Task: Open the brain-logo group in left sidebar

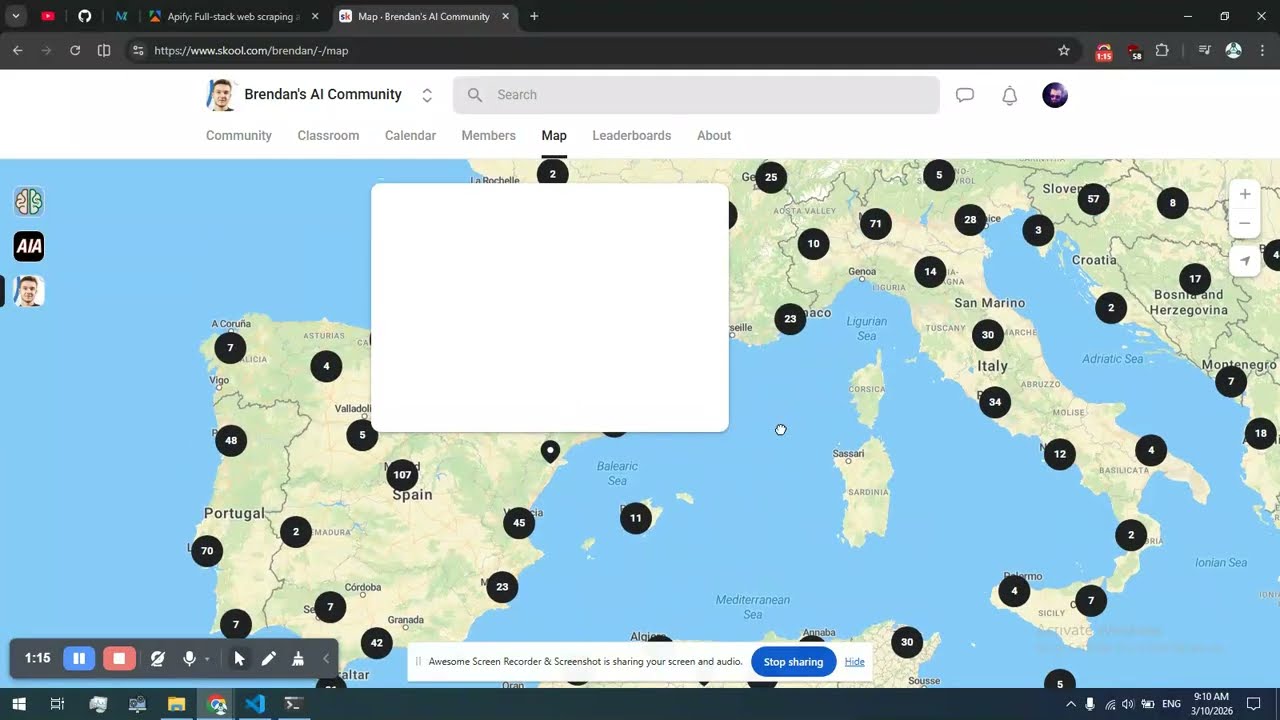Action: tap(29, 202)
